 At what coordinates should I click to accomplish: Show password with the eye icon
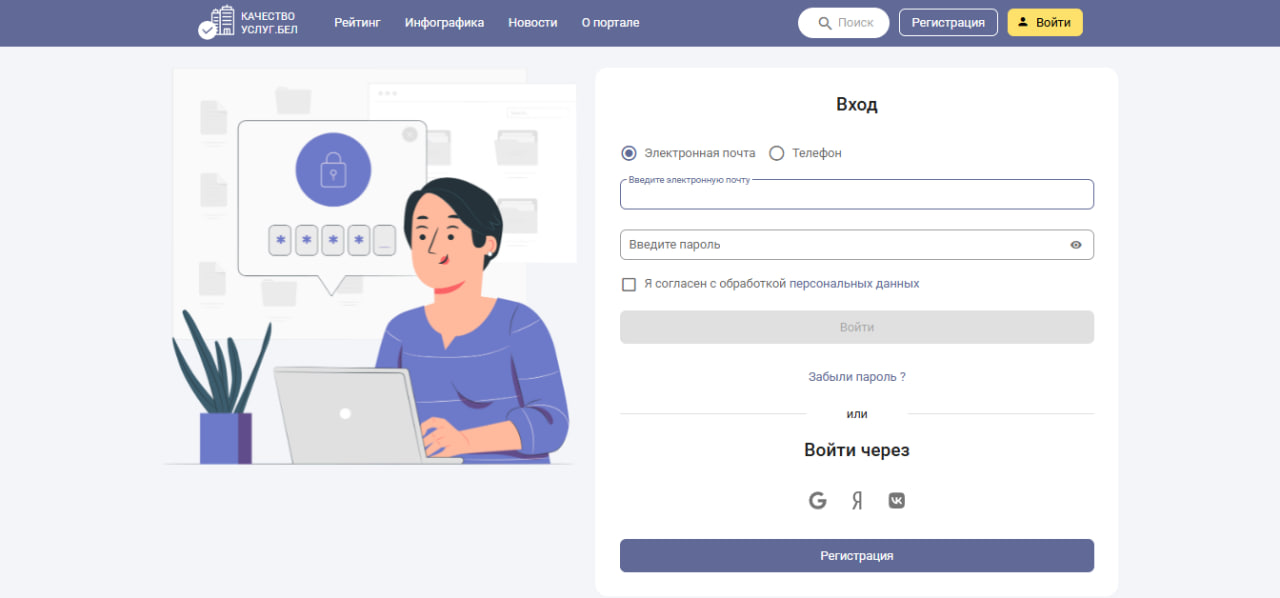1076,245
